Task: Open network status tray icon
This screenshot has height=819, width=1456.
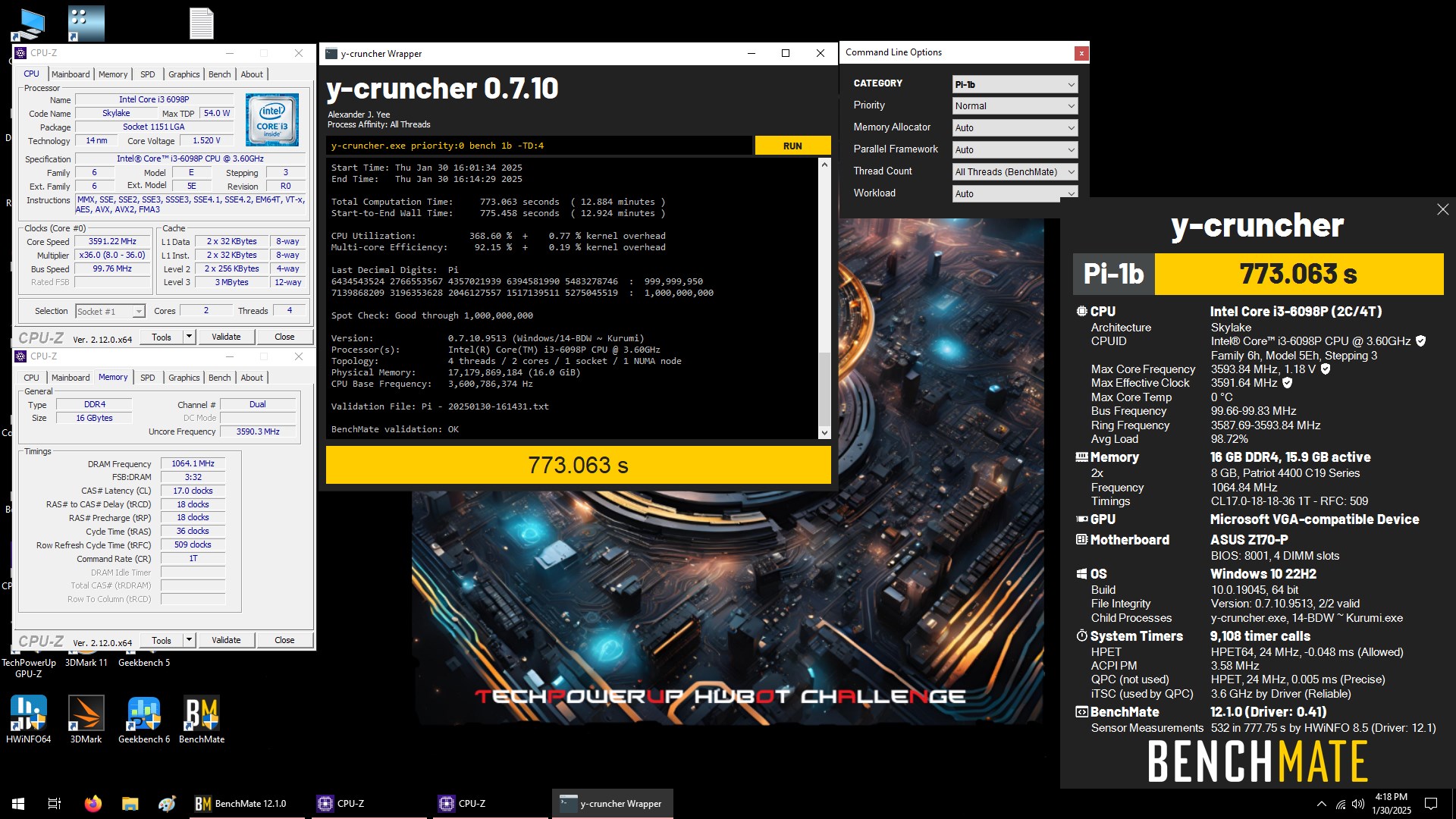Action: (1341, 804)
